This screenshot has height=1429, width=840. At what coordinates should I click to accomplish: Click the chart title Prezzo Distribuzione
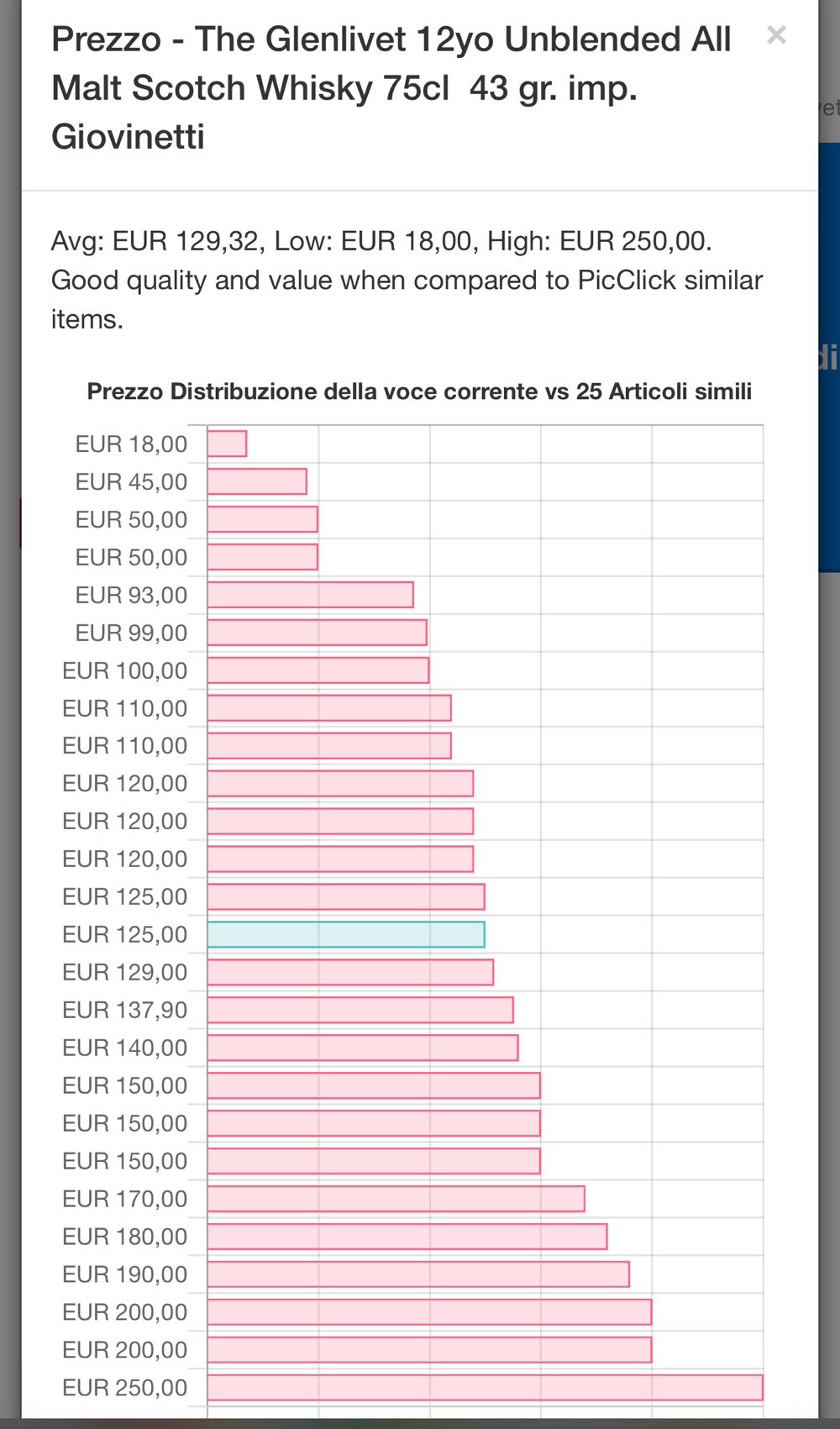[x=419, y=391]
